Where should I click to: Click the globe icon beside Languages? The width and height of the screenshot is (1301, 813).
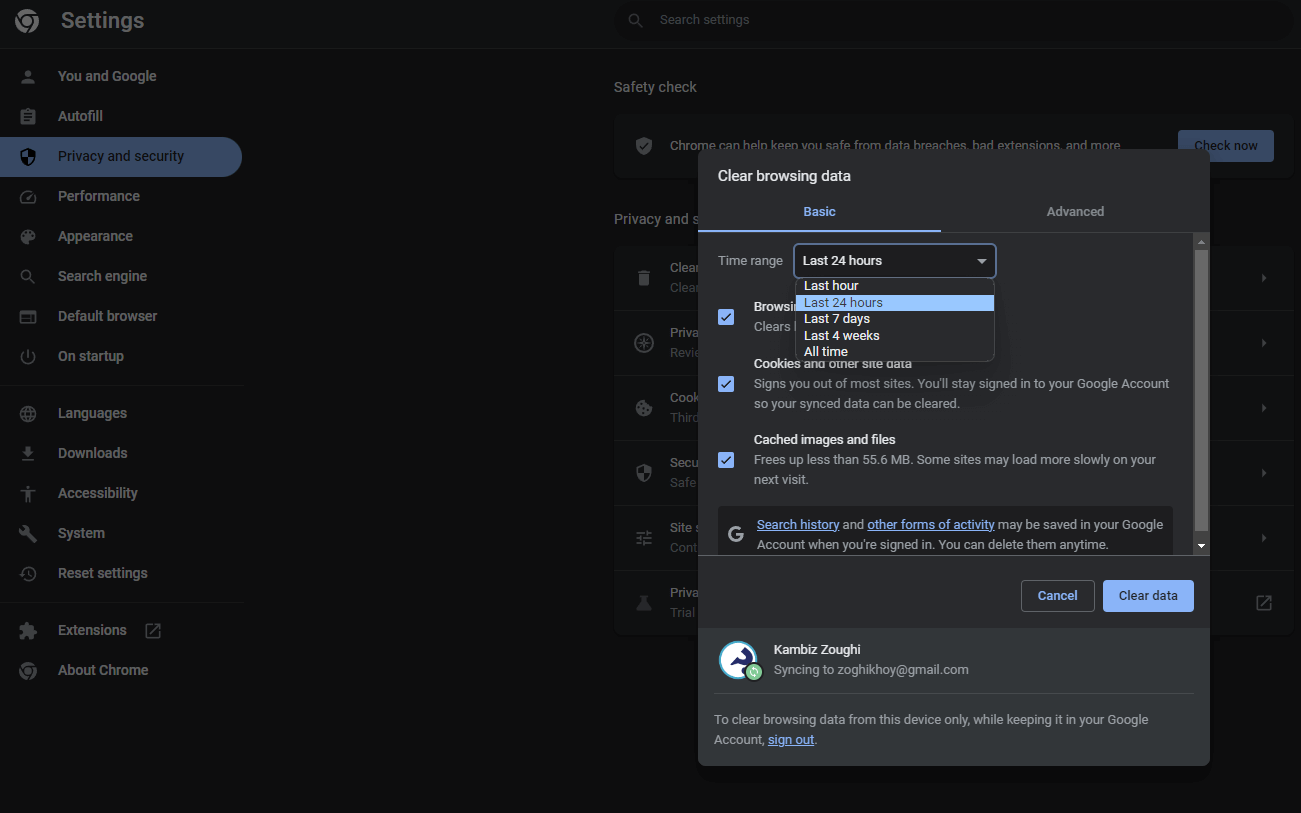pos(28,413)
